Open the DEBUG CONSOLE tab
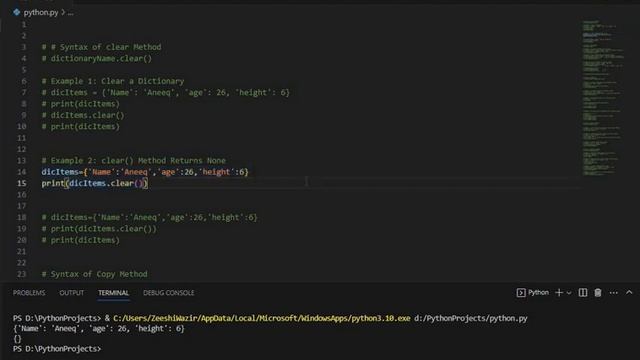 tap(169, 293)
